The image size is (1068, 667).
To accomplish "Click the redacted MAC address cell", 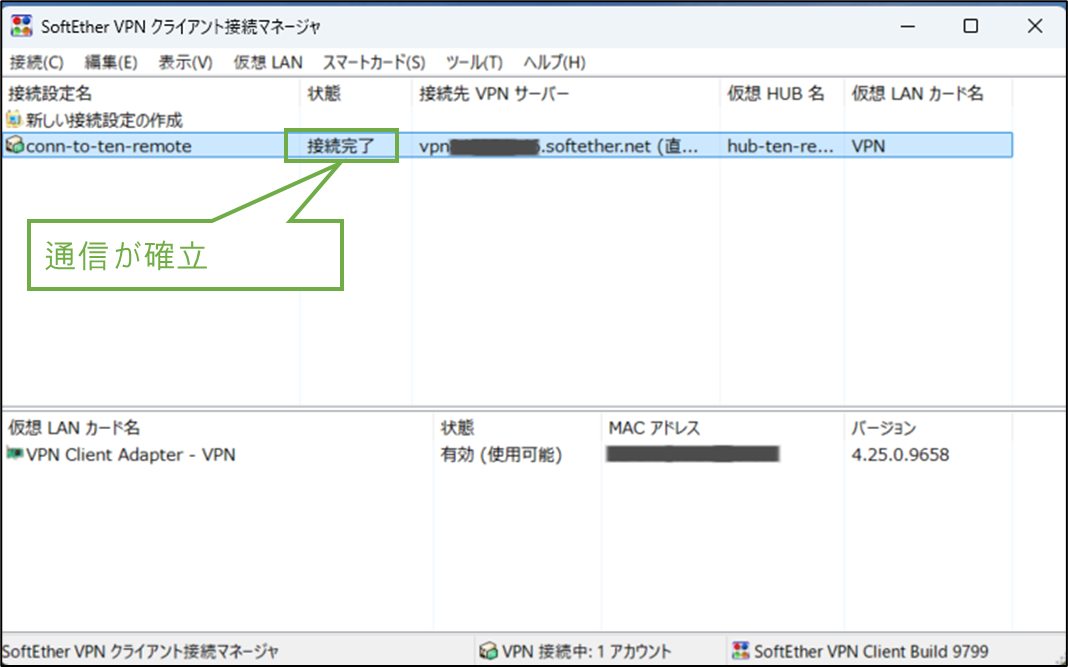I will [x=693, y=454].
